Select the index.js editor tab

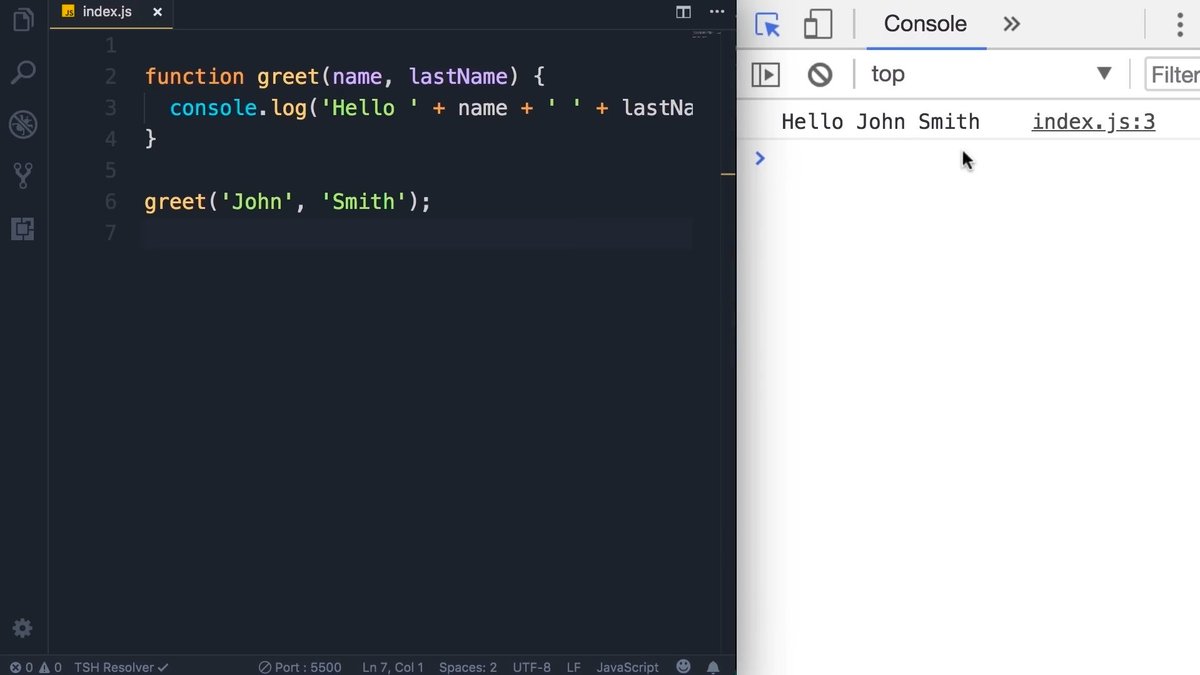112,12
